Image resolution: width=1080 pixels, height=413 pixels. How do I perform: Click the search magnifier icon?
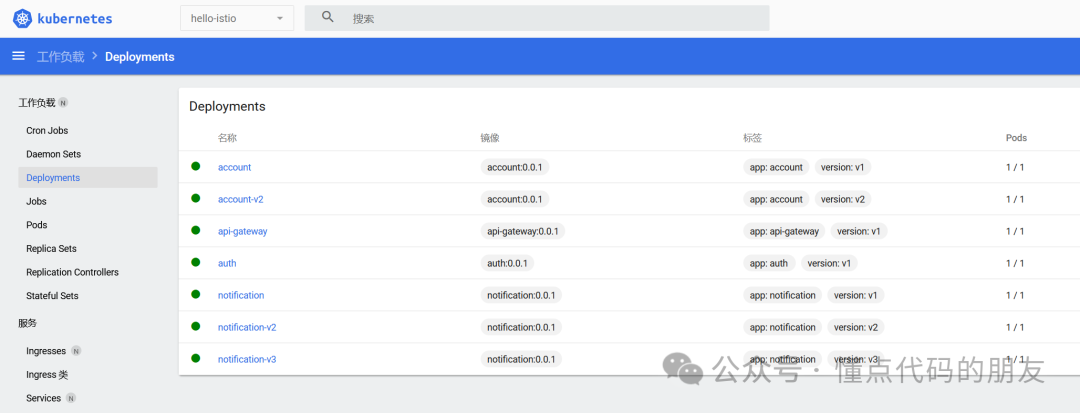pyautogui.click(x=329, y=18)
